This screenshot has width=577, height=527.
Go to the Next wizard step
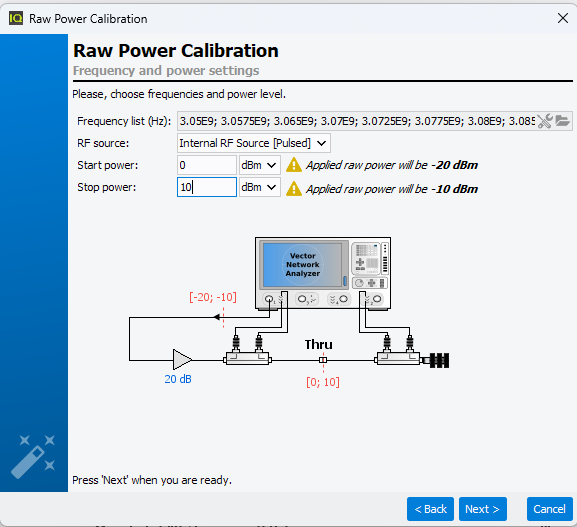point(482,509)
